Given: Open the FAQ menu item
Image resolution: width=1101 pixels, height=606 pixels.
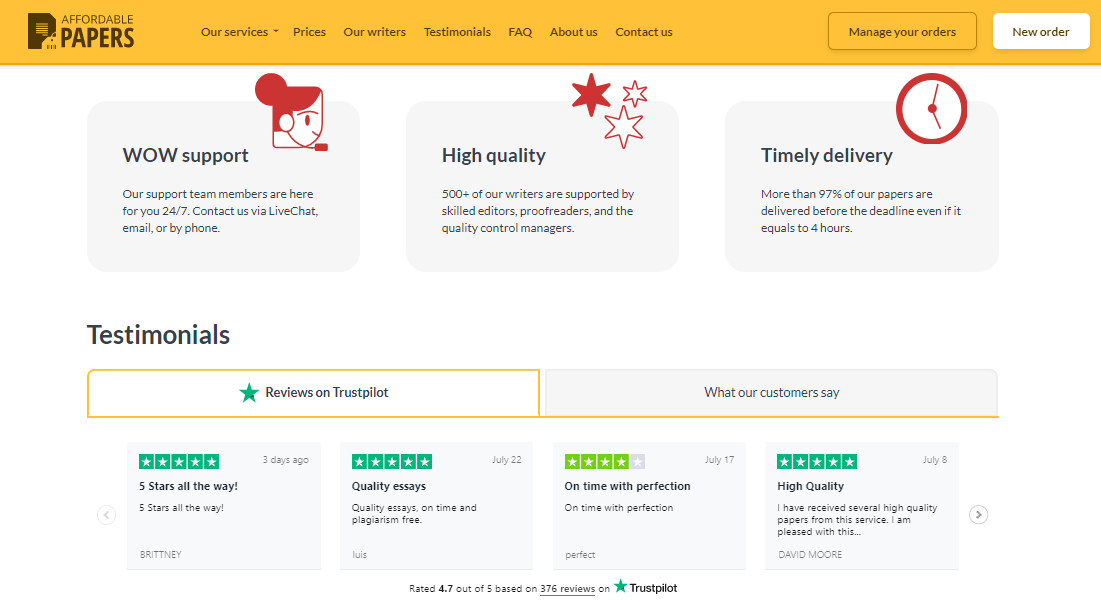Looking at the screenshot, I should [x=520, y=32].
